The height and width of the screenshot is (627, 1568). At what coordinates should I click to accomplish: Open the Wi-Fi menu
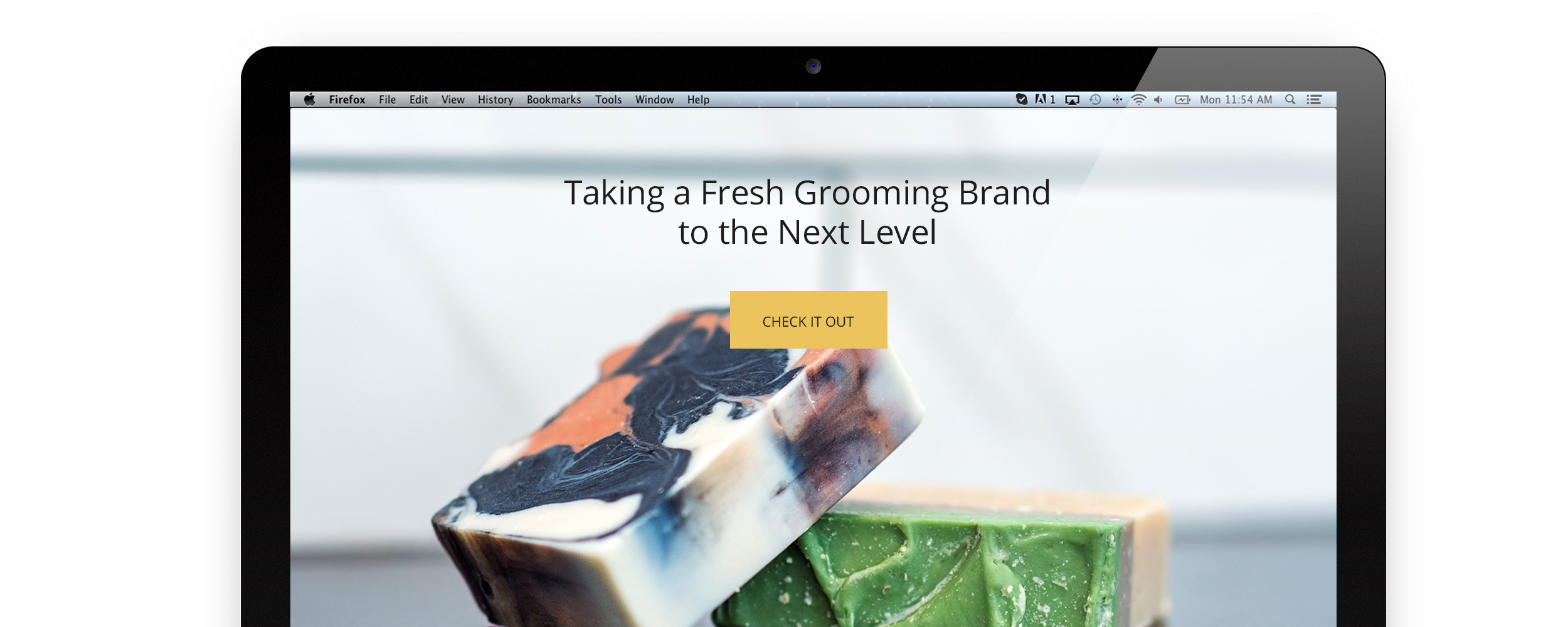(x=1138, y=100)
